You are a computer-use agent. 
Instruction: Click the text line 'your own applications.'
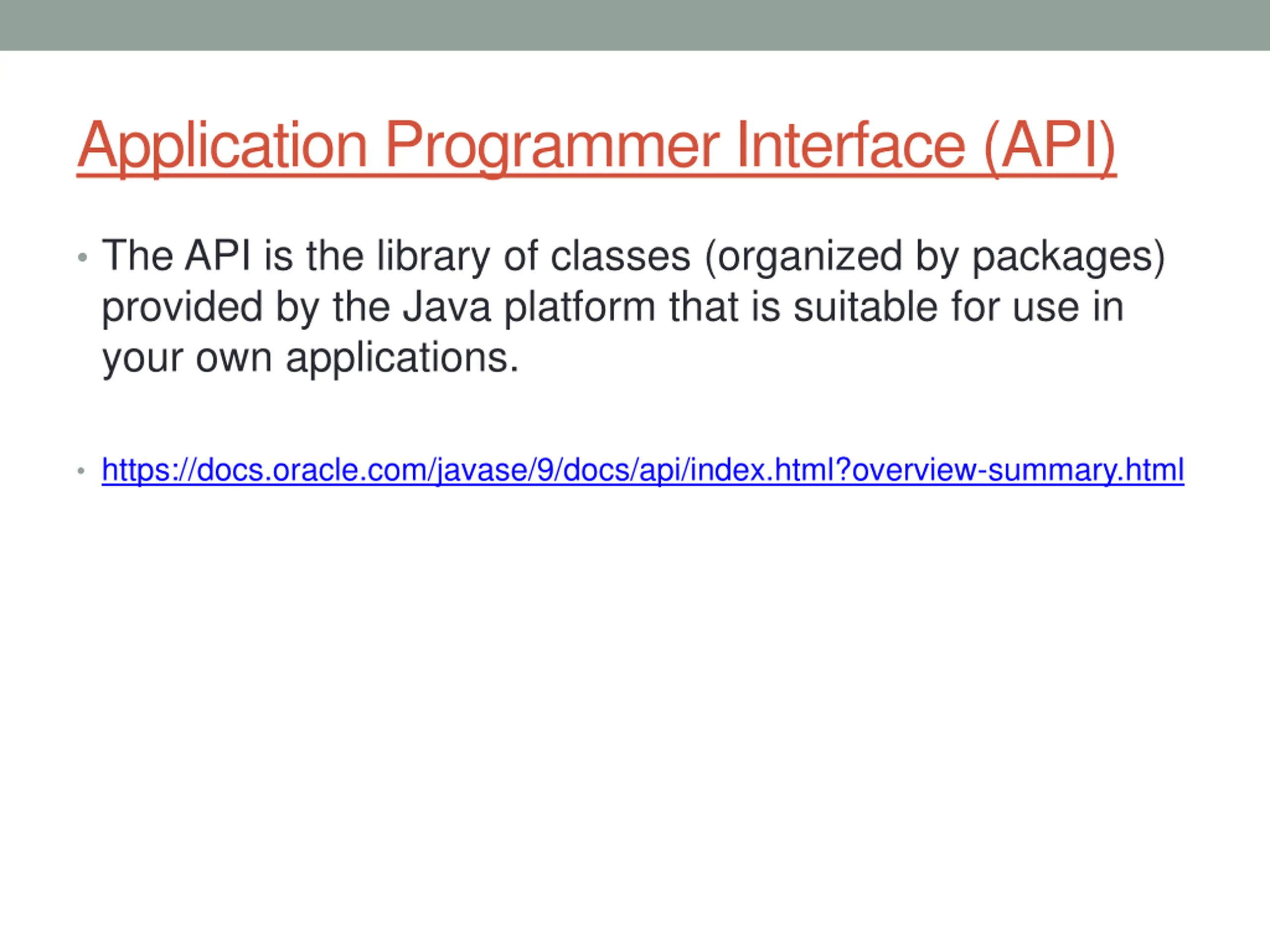311,358
